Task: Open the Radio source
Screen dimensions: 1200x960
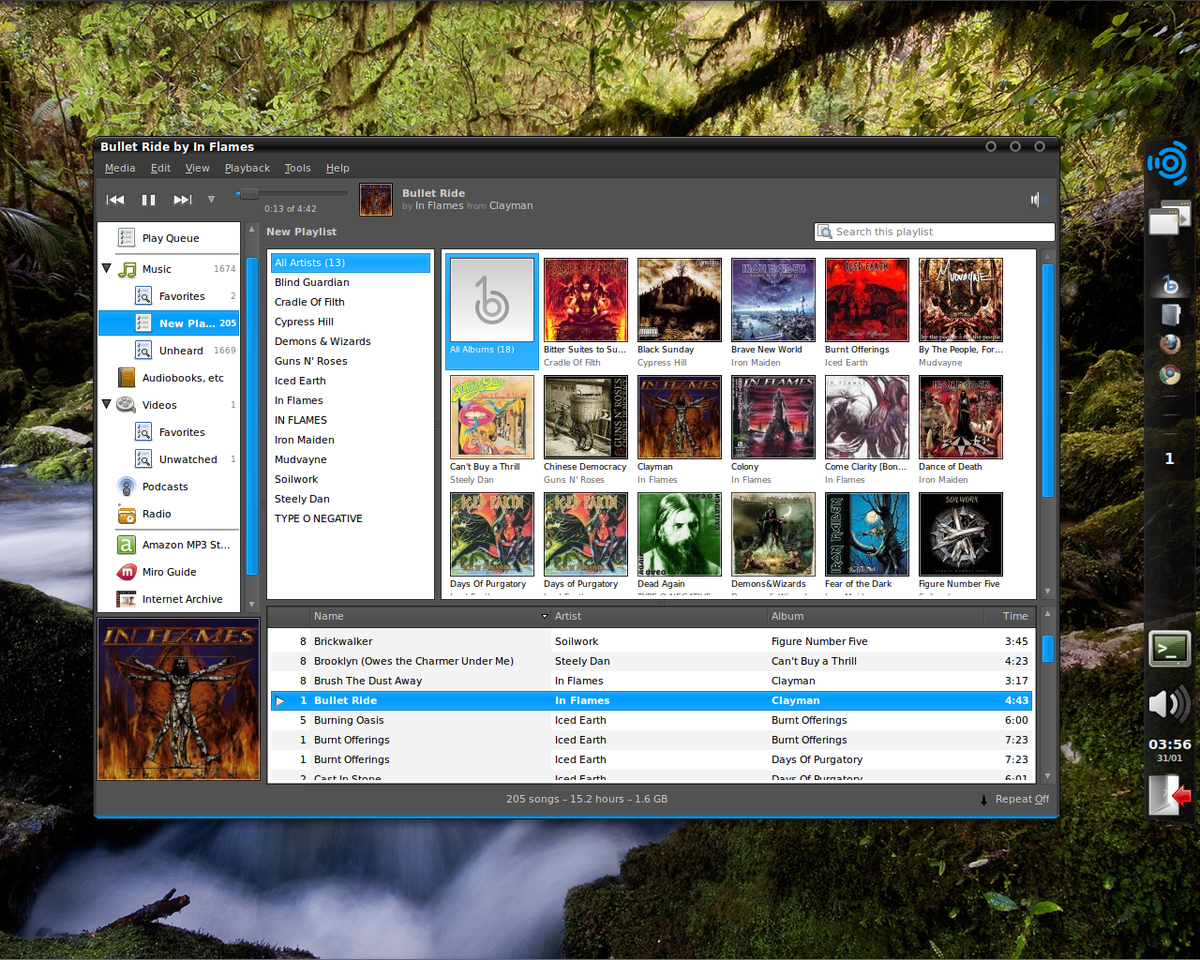Action: click(x=156, y=514)
